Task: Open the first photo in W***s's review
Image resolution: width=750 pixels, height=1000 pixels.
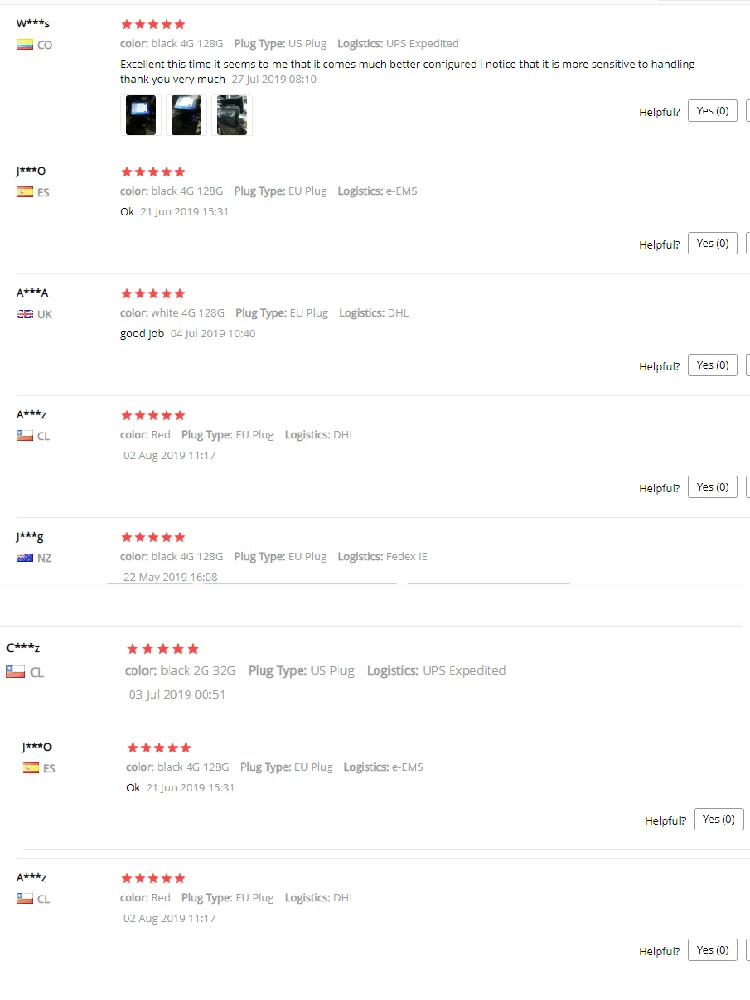Action: (138, 115)
